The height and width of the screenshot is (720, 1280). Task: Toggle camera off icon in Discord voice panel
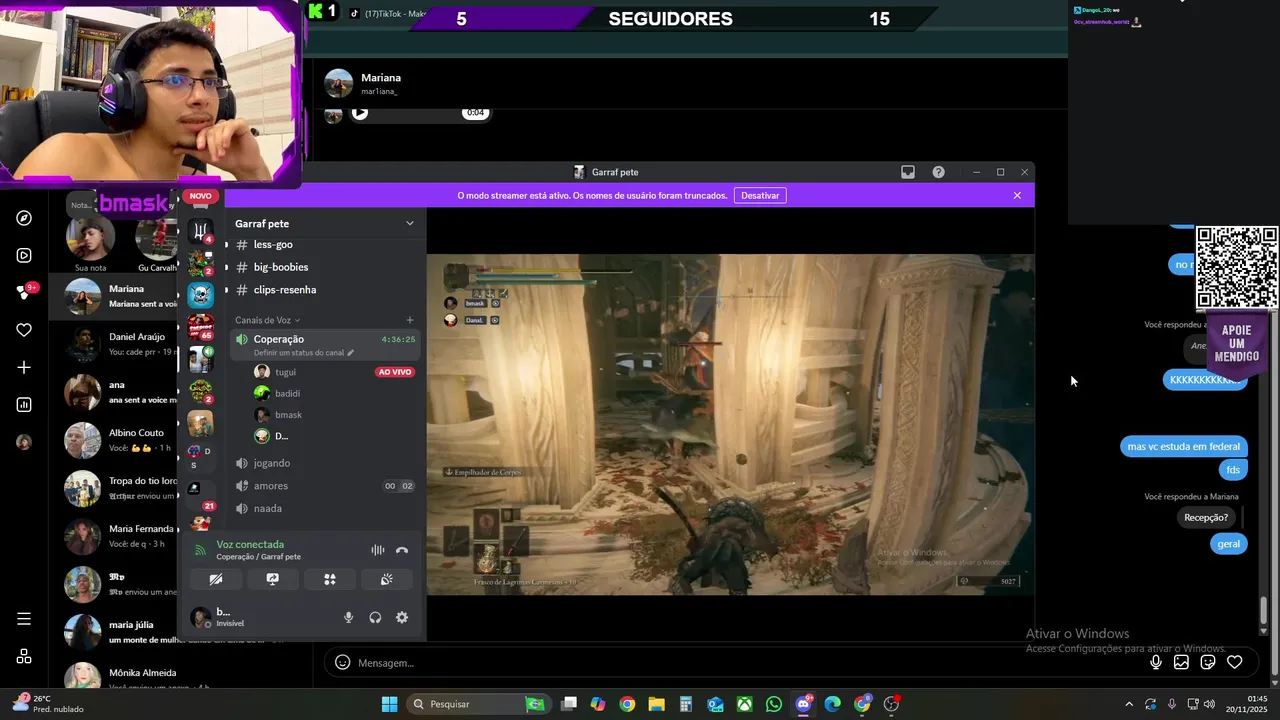coord(216,579)
